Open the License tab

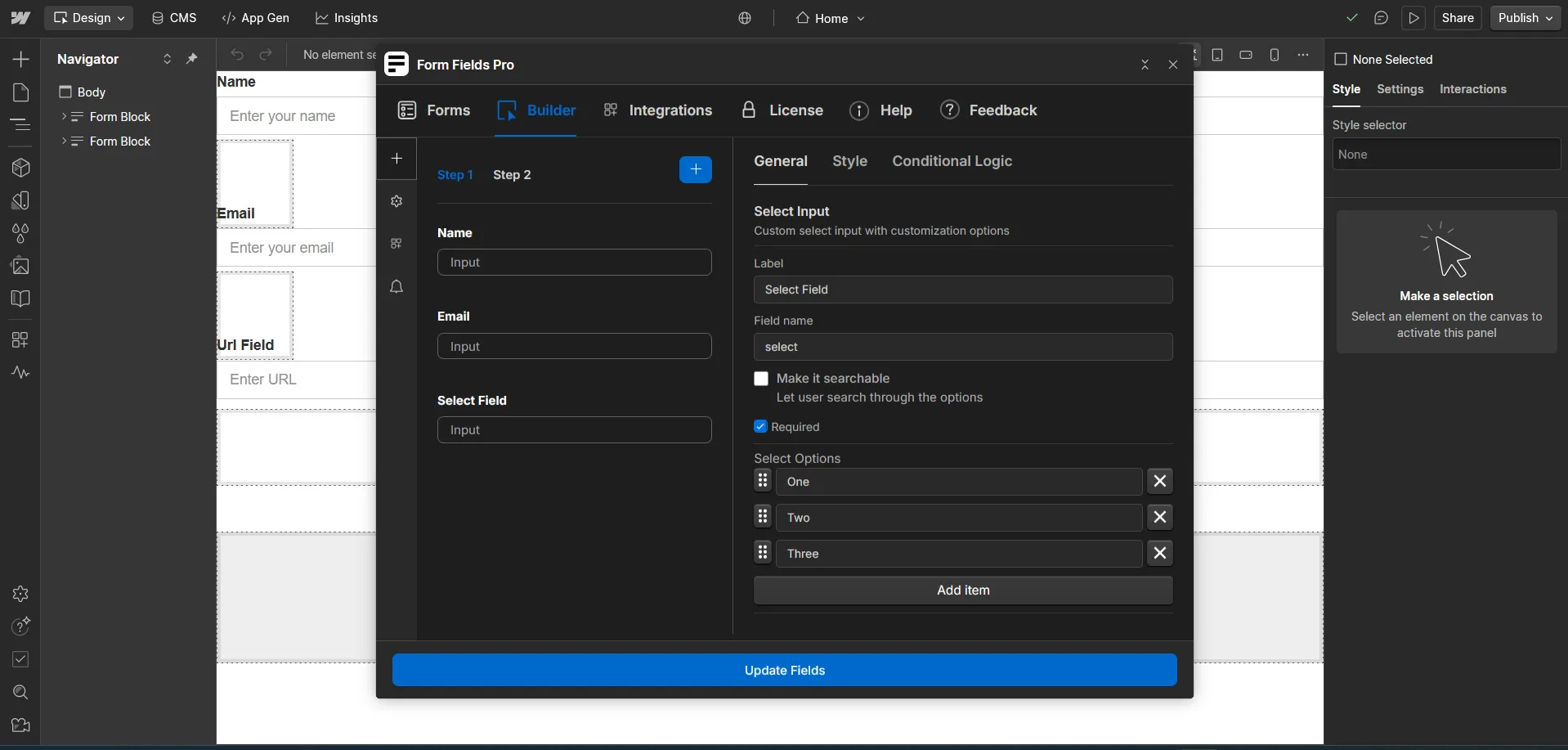pyautogui.click(x=782, y=110)
